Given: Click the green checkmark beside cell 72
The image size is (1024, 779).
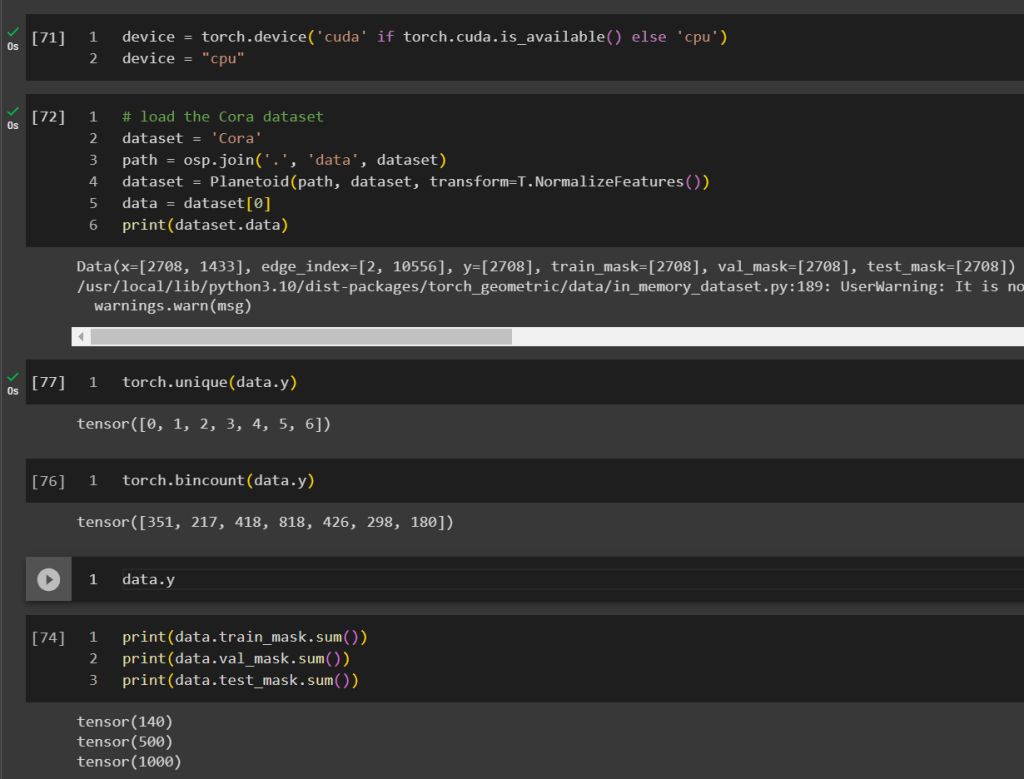Looking at the screenshot, I should [x=12, y=110].
